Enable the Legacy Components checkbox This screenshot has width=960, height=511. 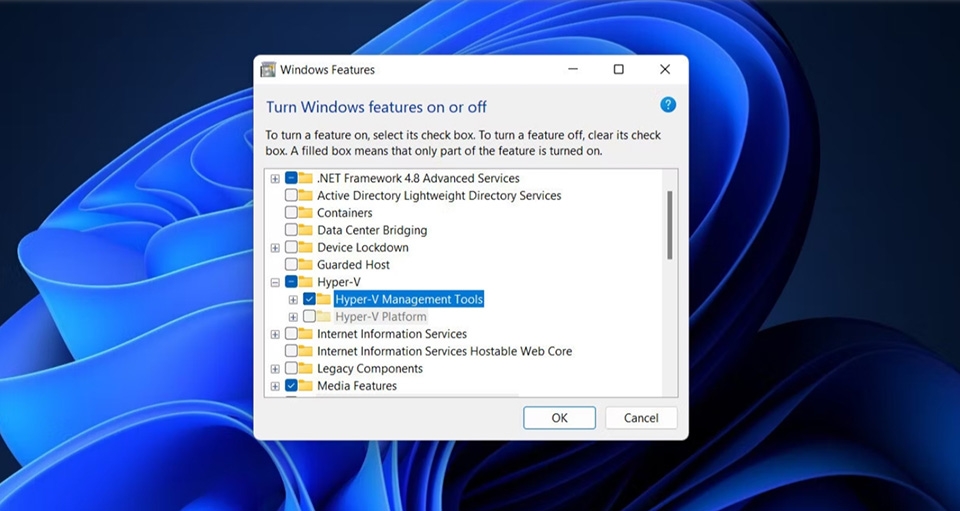pyautogui.click(x=291, y=368)
